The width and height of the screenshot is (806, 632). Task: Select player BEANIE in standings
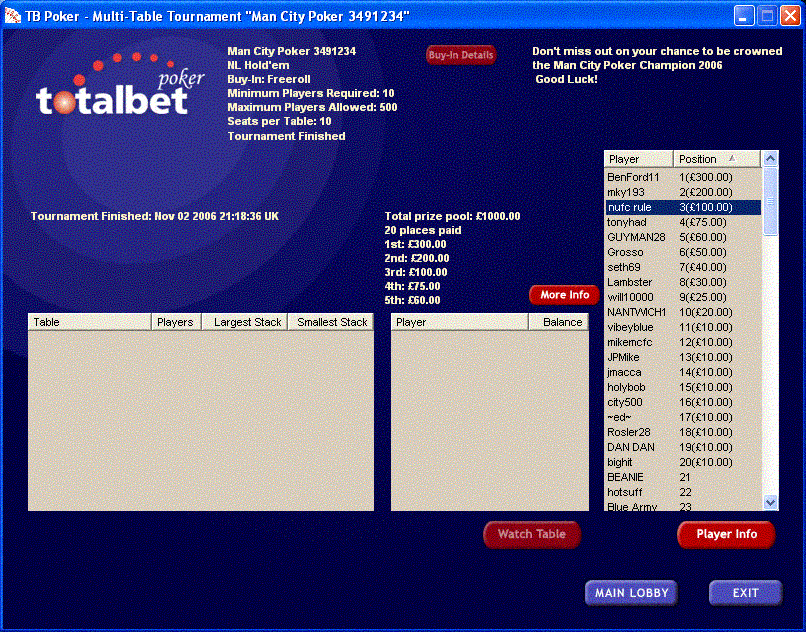click(x=625, y=477)
